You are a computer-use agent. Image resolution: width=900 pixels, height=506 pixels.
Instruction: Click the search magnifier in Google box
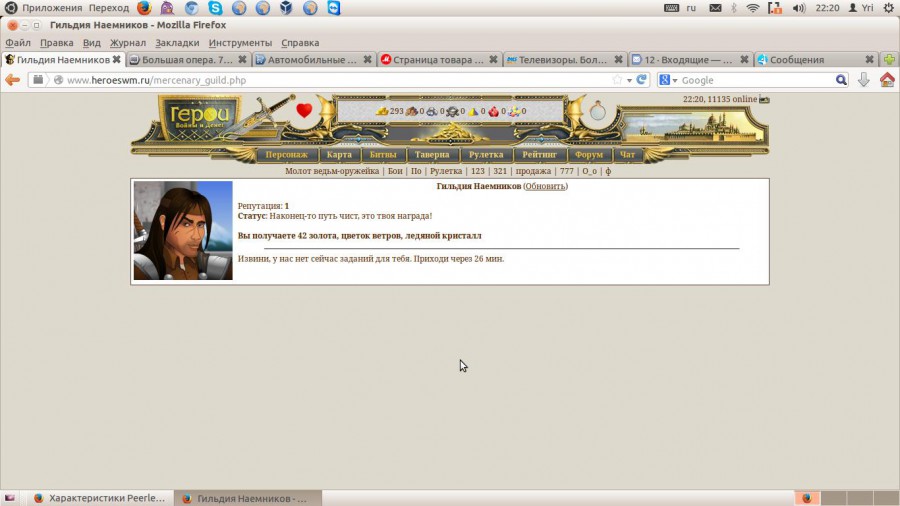841,80
